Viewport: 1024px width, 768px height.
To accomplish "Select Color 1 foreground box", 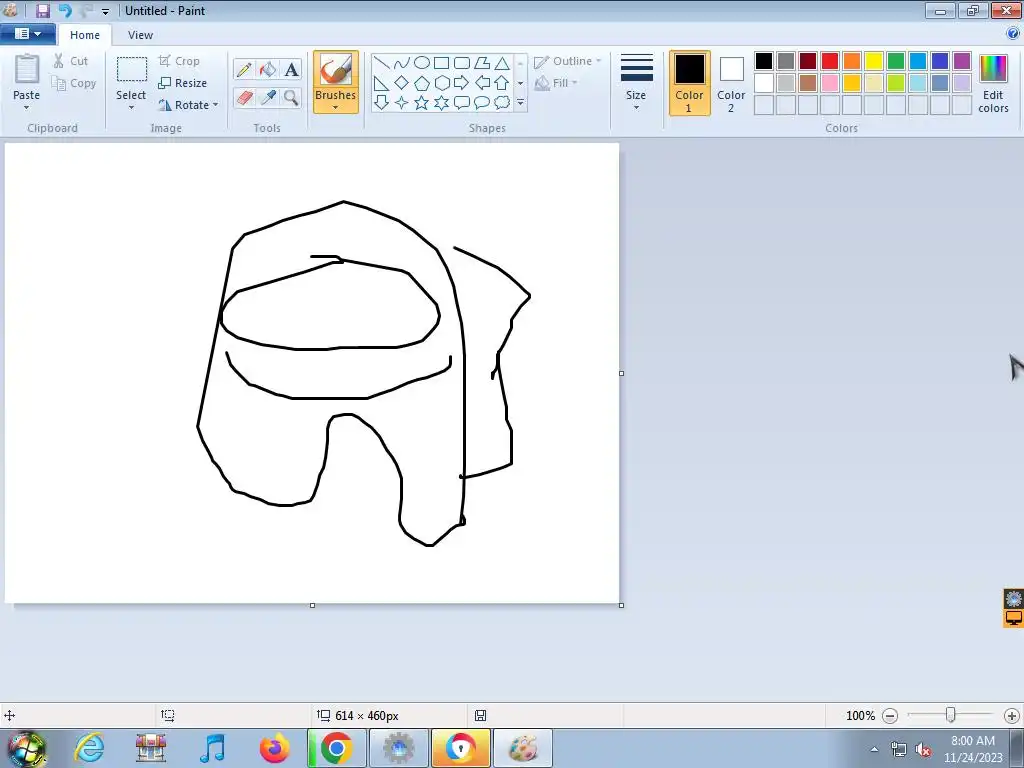I will (x=689, y=83).
